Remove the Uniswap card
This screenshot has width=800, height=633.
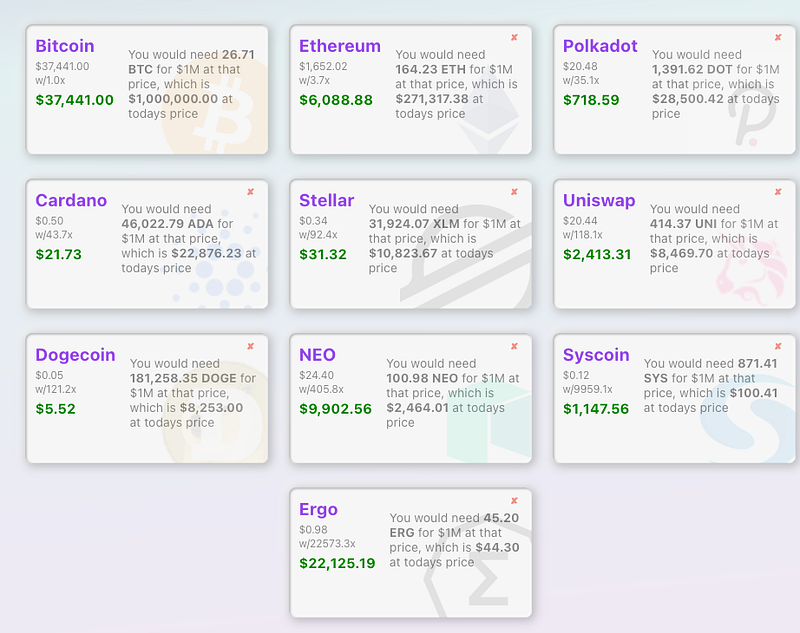click(x=778, y=192)
